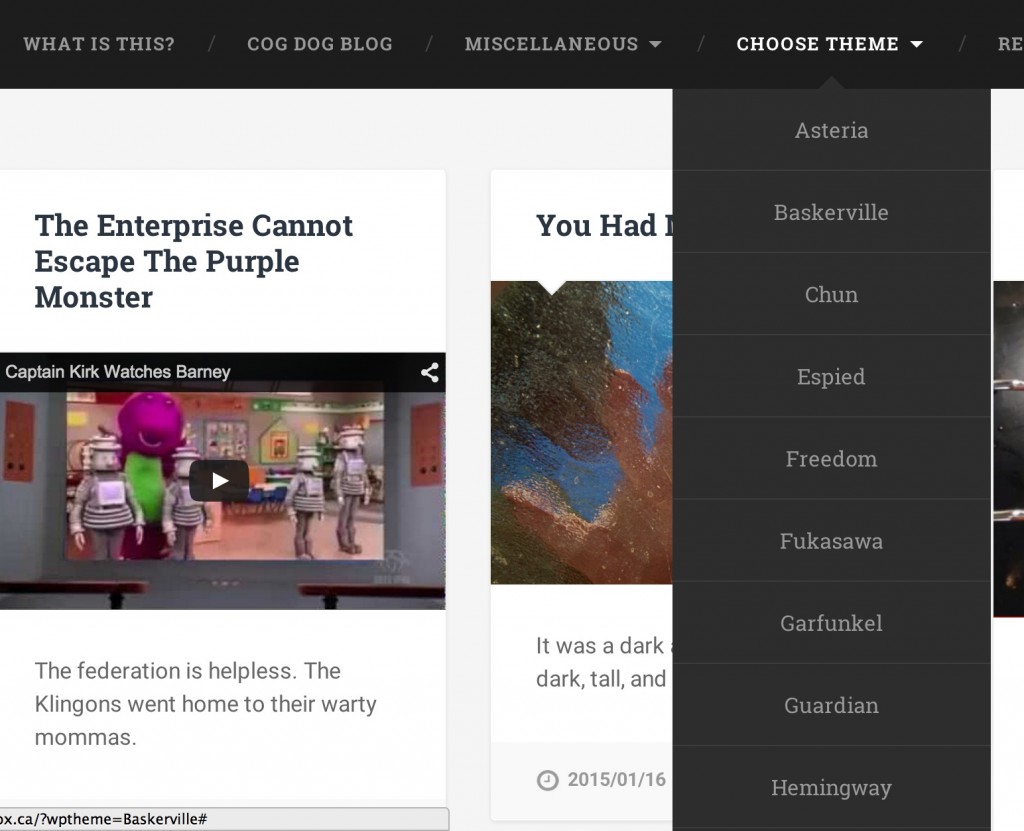Pick the Hemingway theme
The width and height of the screenshot is (1024, 831).
[831, 788]
